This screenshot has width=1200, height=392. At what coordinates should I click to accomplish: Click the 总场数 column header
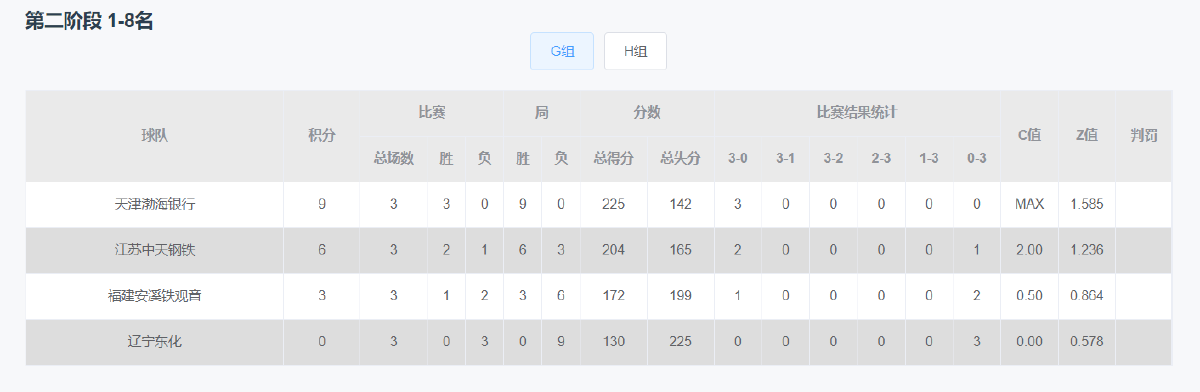tap(394, 158)
